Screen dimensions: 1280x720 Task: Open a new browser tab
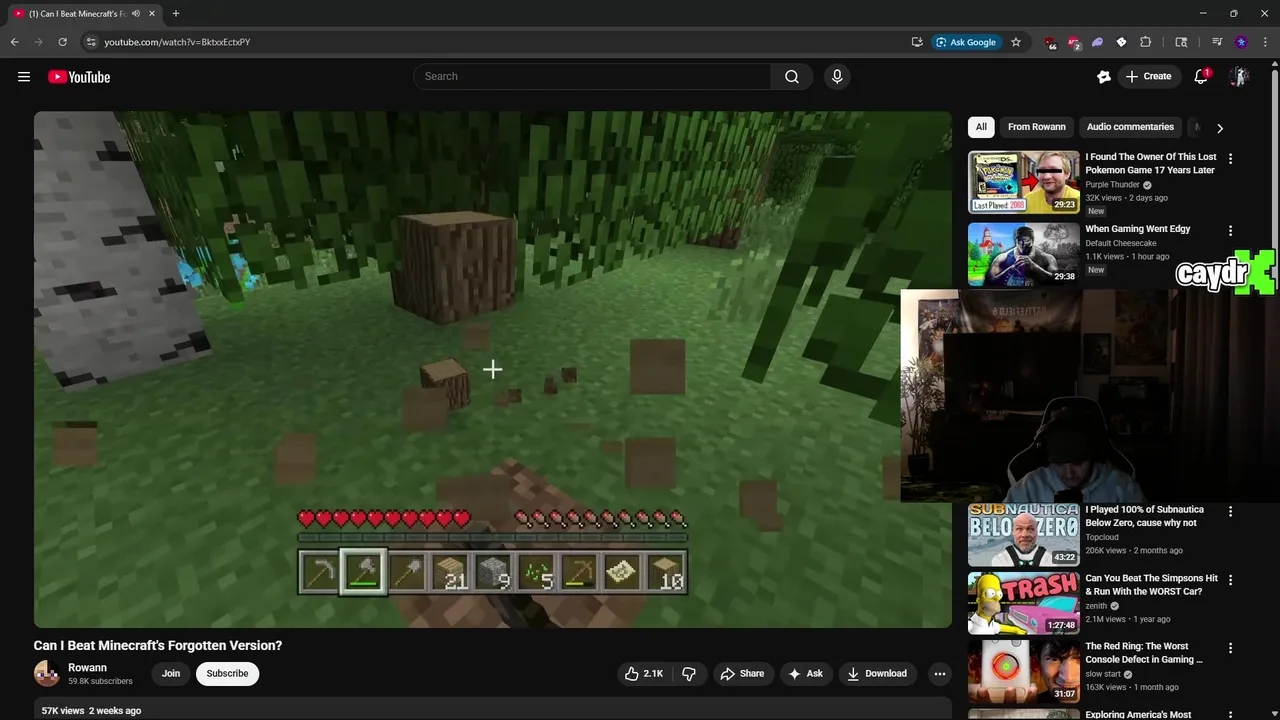pos(176,14)
